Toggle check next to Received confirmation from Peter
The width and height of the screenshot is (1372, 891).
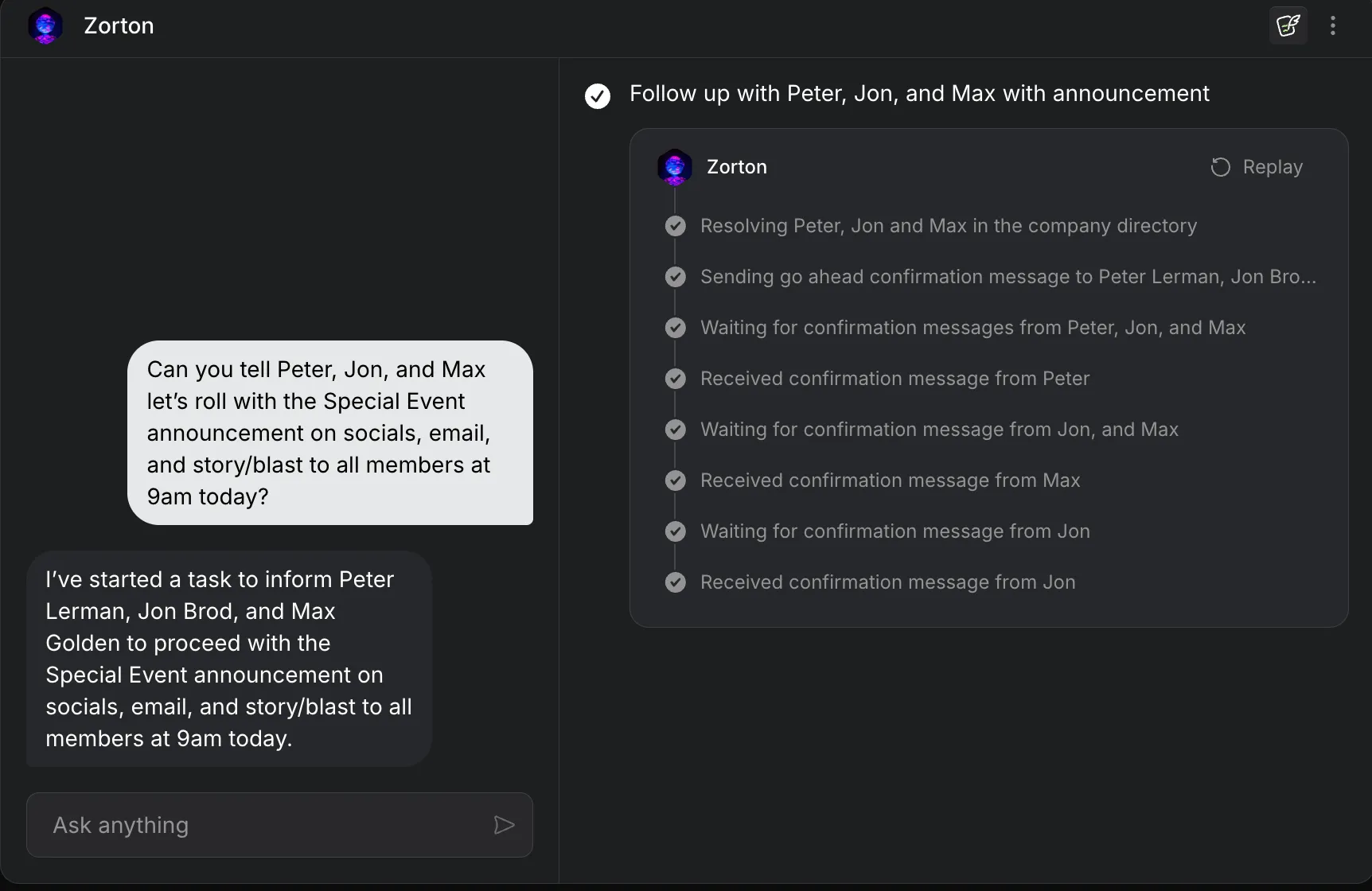(x=676, y=379)
